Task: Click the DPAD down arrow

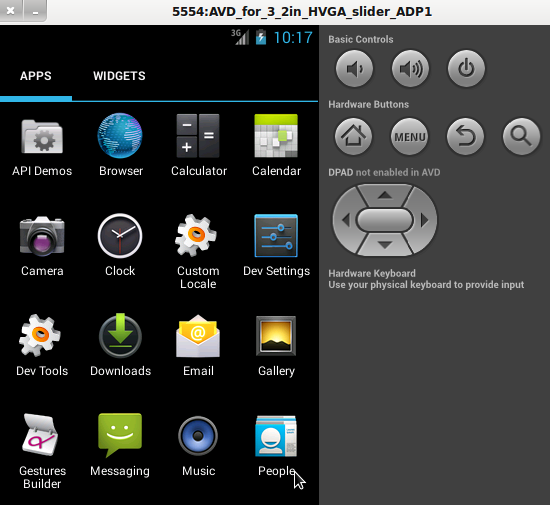Action: tap(385, 245)
